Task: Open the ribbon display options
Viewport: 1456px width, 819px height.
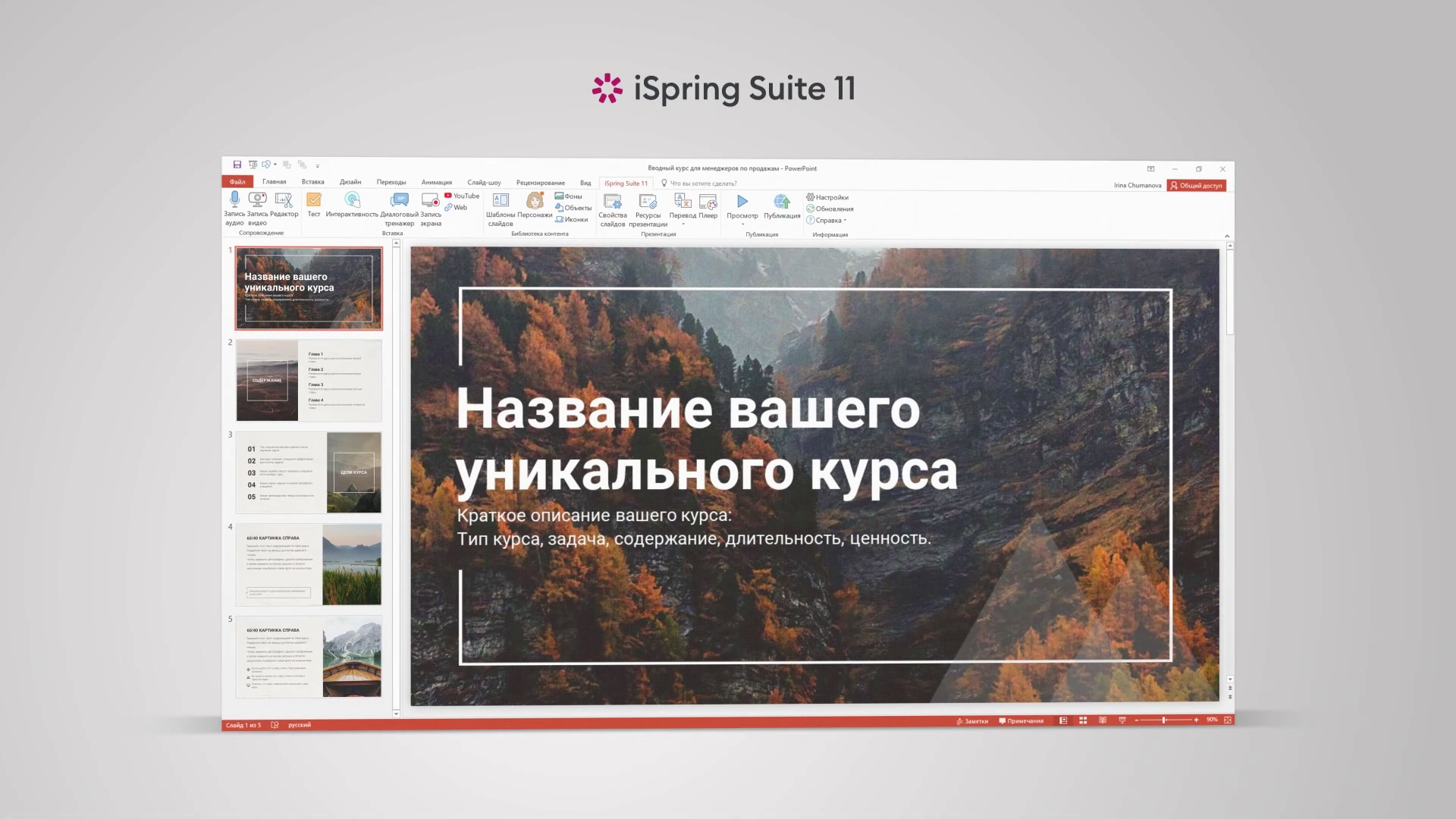Action: (1150, 169)
